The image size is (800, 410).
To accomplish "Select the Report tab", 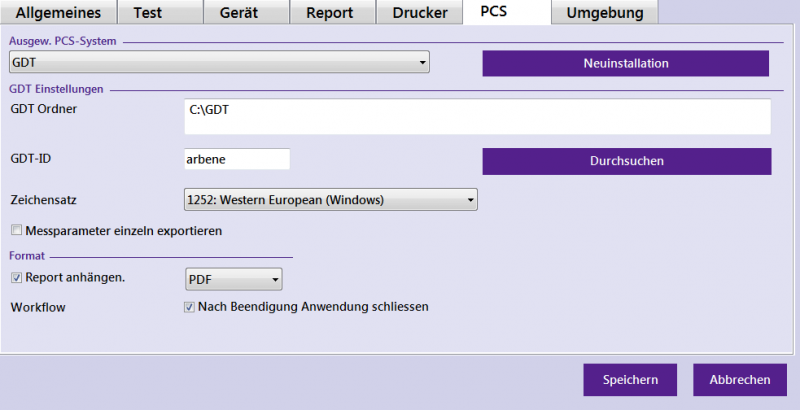I will point(332,12).
